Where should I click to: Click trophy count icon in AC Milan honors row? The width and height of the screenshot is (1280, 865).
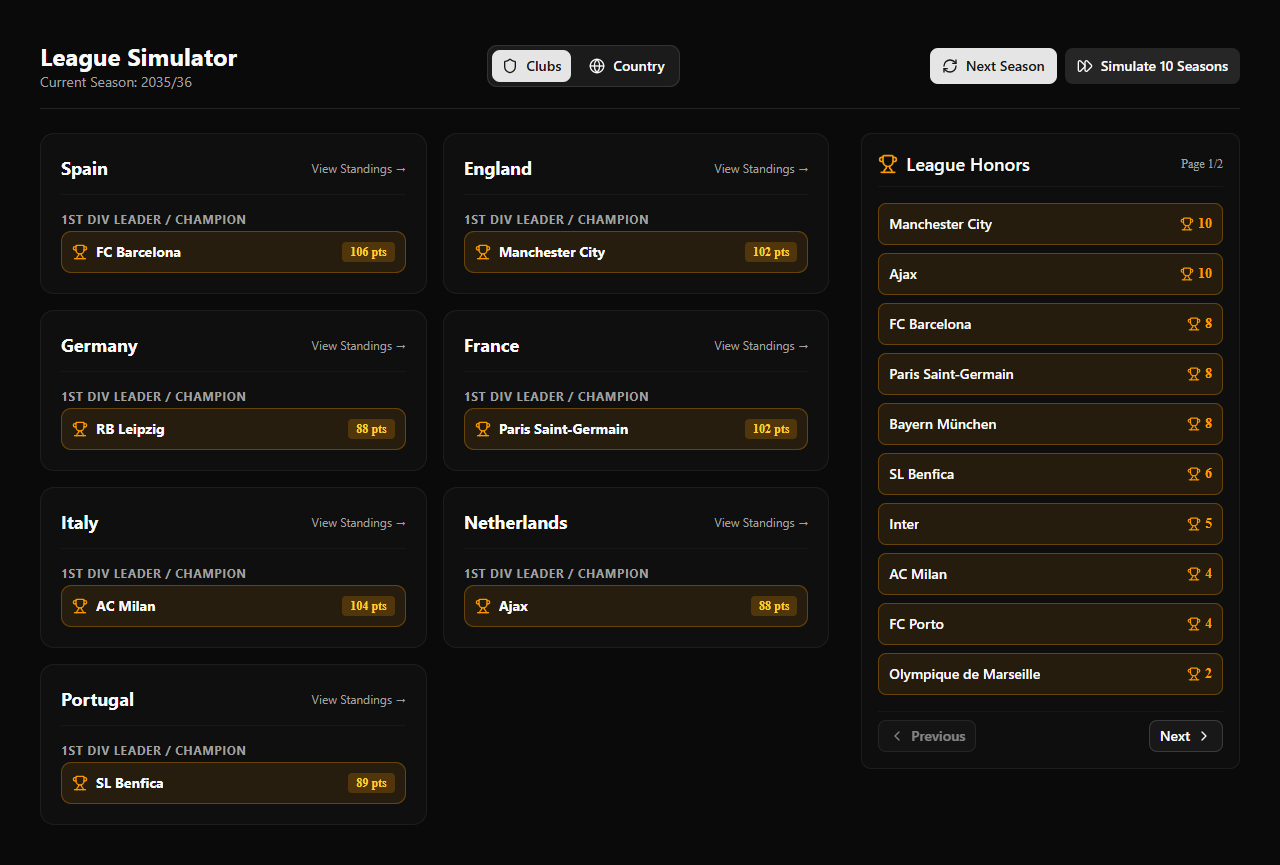pos(1193,574)
